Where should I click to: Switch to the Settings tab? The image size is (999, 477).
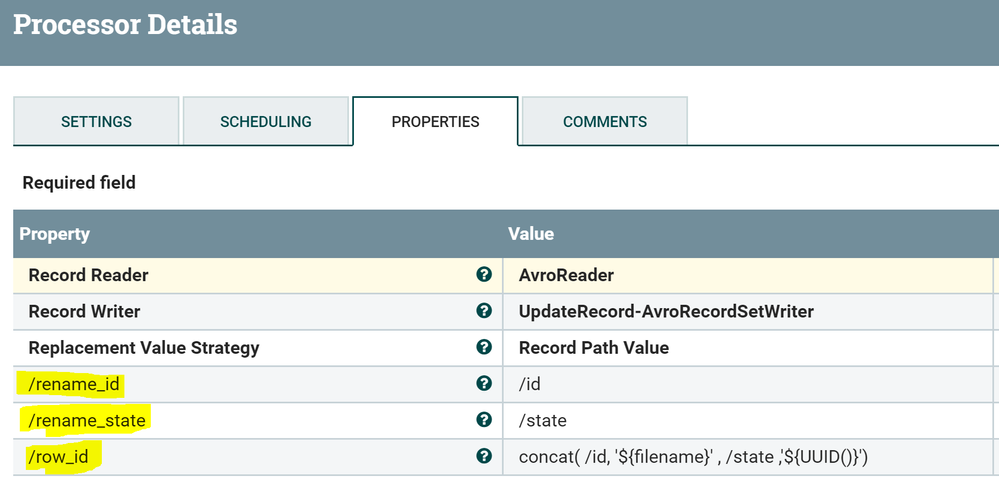coord(96,122)
